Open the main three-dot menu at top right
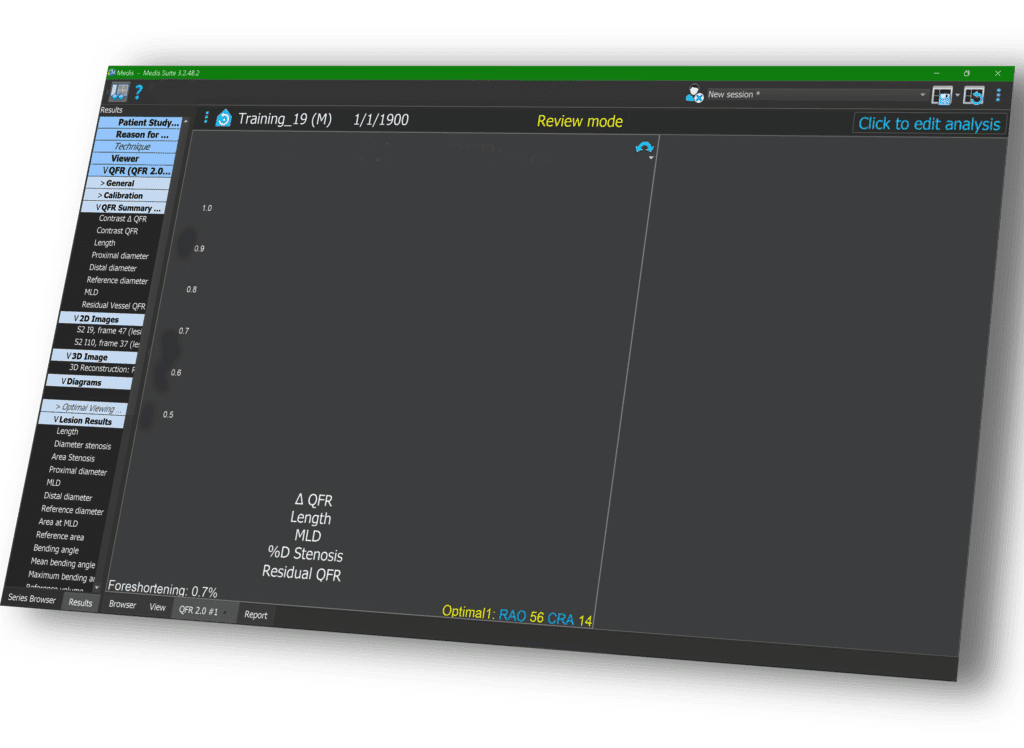The image size is (1024, 748). tap(998, 96)
